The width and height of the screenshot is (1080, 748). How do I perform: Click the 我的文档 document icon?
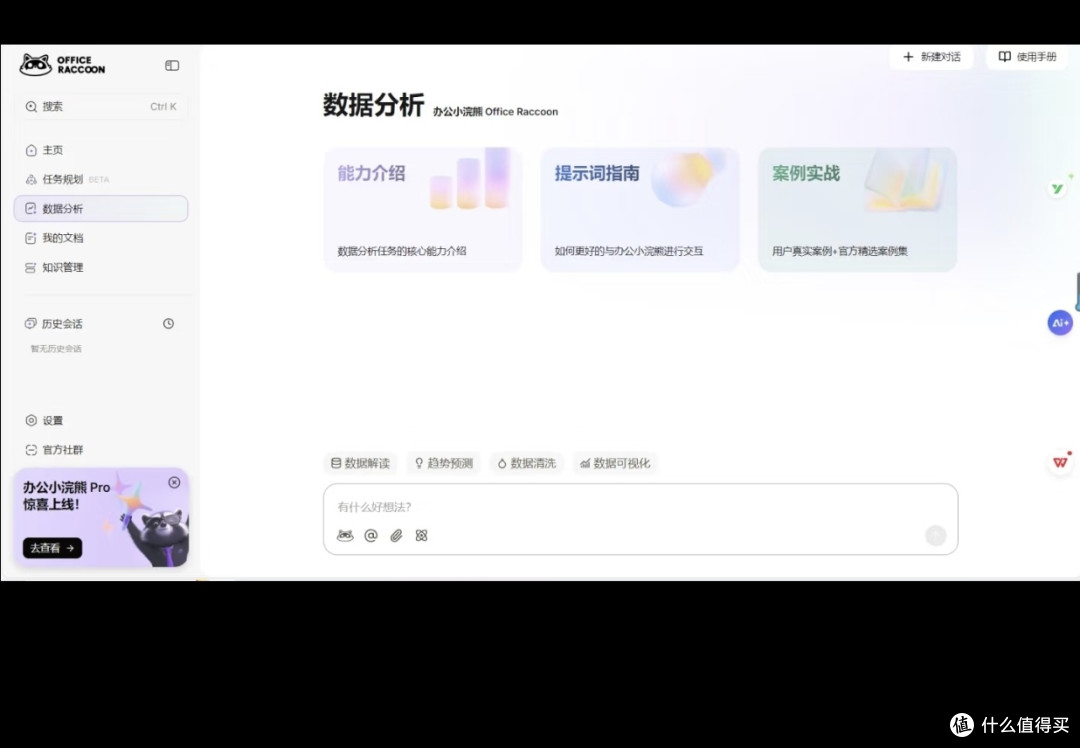coord(30,238)
